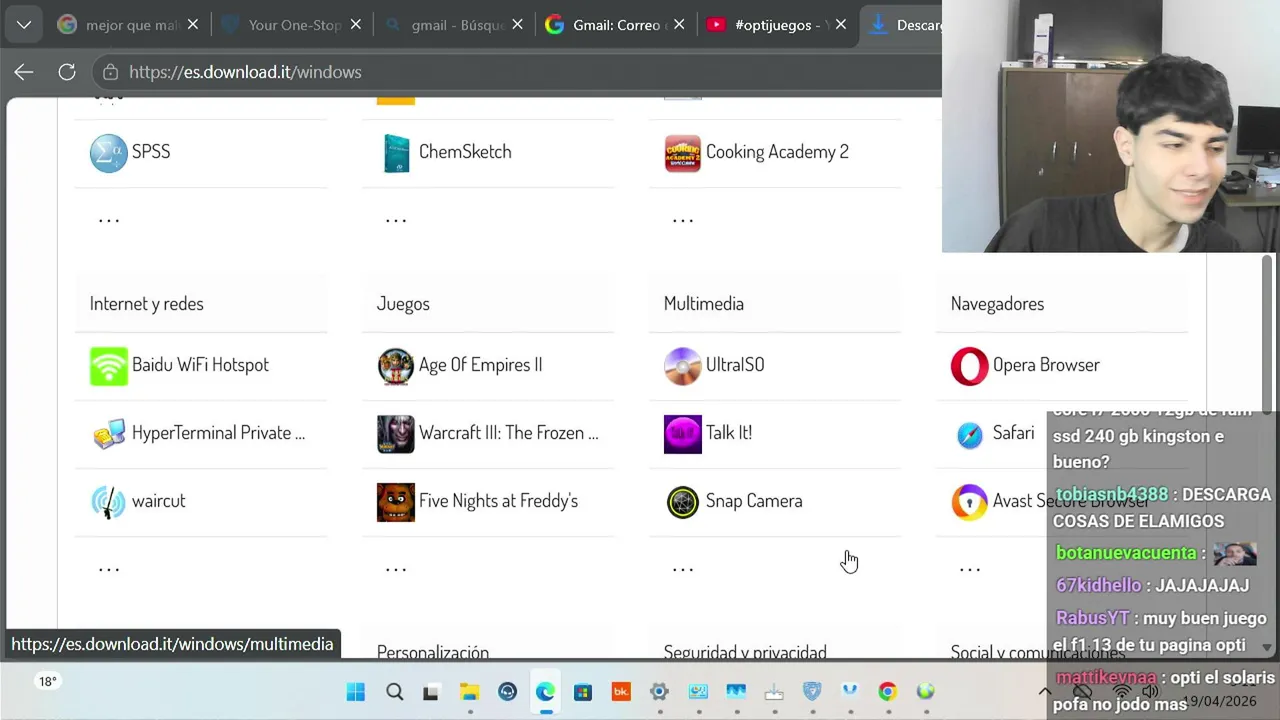Switch to the Gmail: Correo tab
This screenshot has height=720, width=1280.
pos(617,25)
